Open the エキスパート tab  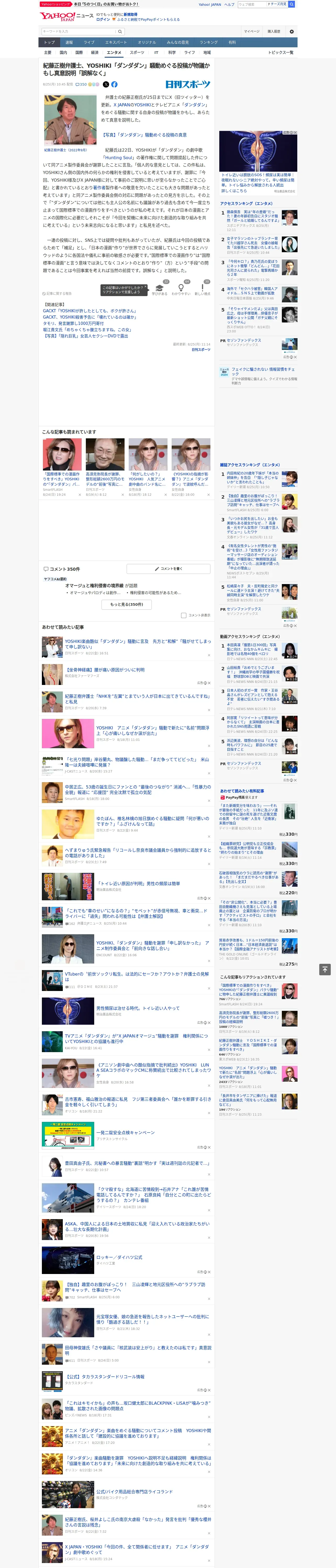[x=116, y=43]
